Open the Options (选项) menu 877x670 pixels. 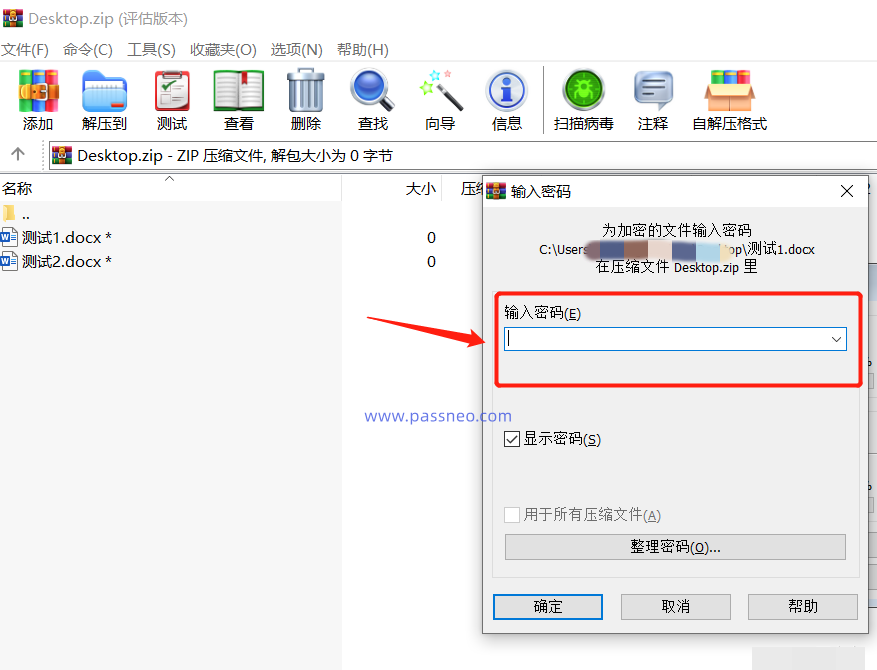click(x=296, y=50)
